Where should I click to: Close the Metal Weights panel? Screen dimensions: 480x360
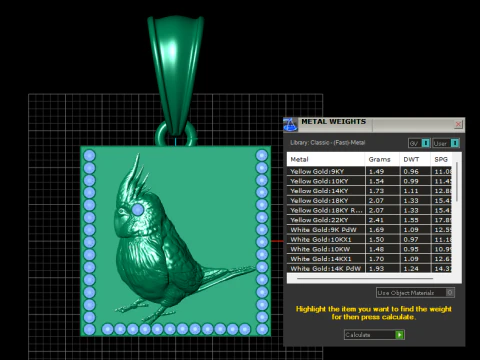click(x=458, y=124)
